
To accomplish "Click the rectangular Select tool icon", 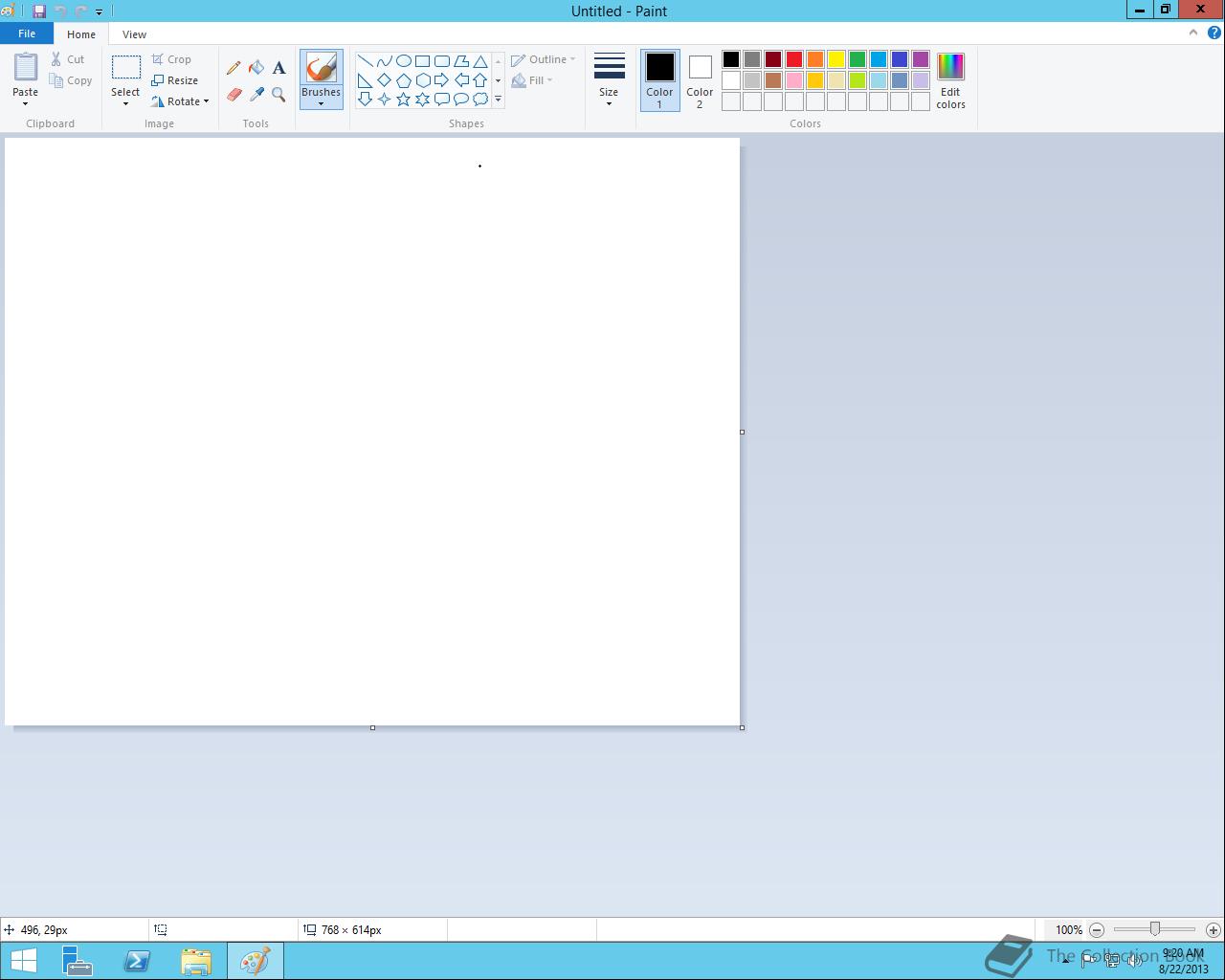I will click(x=125, y=68).
